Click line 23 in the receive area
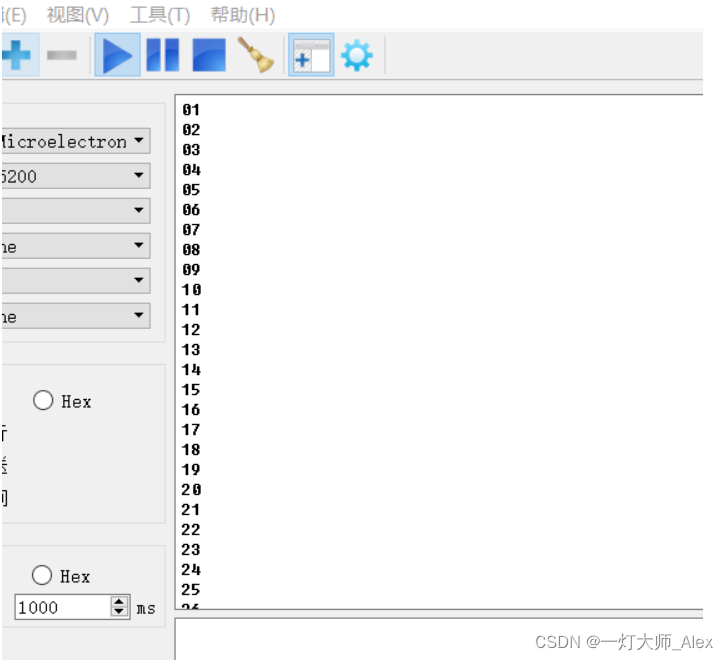The image size is (728, 660). (x=191, y=550)
